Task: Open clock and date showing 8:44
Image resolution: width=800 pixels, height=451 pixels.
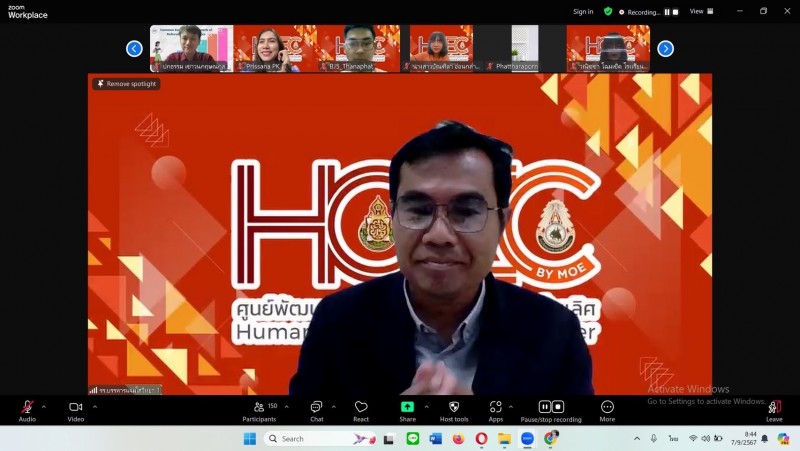Action: coord(744,438)
